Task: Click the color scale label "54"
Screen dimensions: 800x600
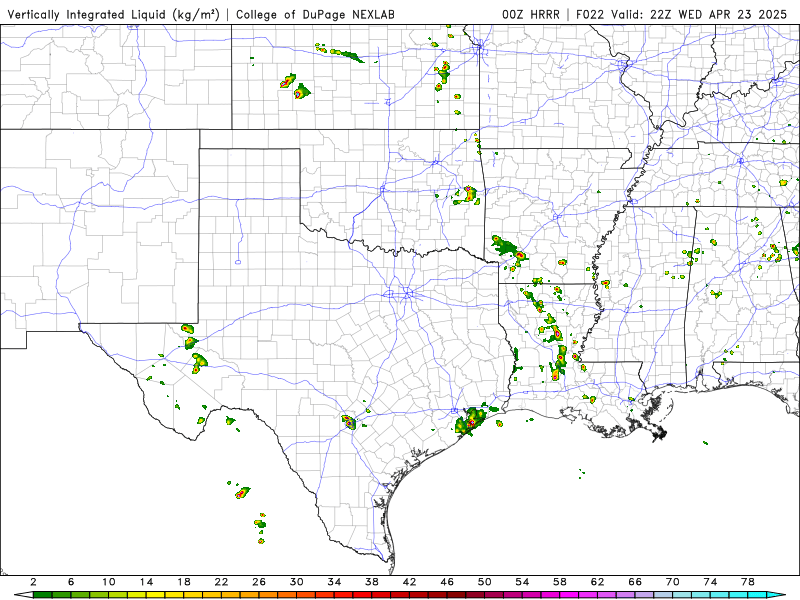Action: point(522,582)
